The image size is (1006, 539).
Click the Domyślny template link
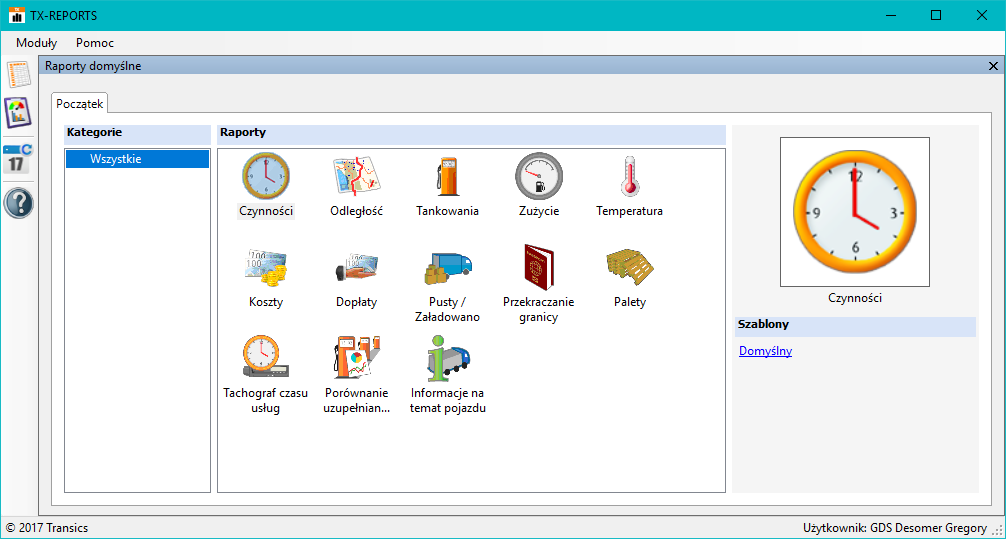[765, 351]
